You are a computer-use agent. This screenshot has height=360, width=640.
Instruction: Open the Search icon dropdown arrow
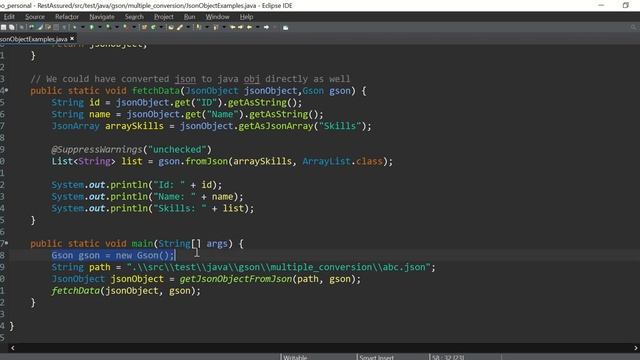click(x=188, y=27)
